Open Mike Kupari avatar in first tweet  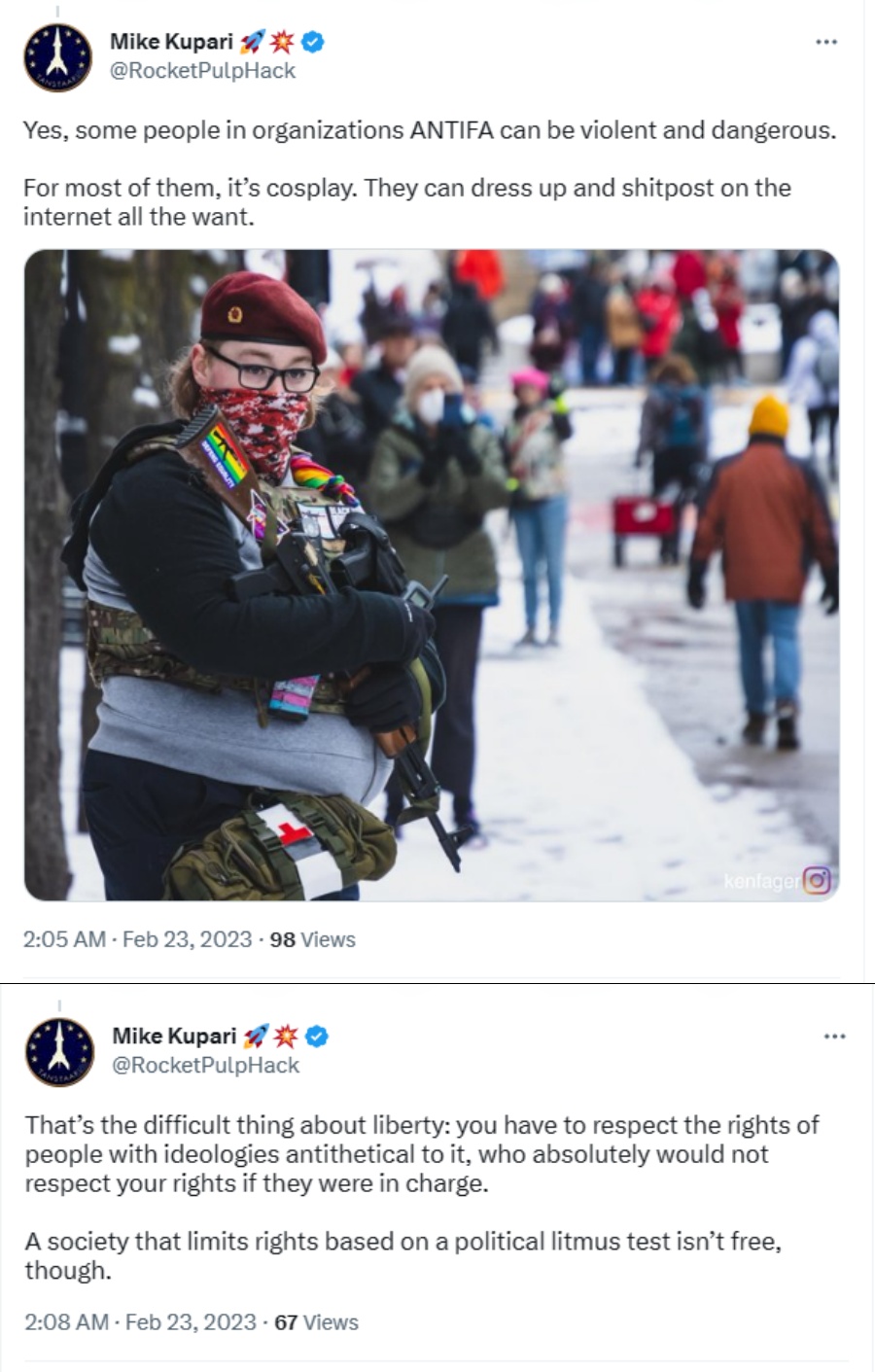[58, 57]
